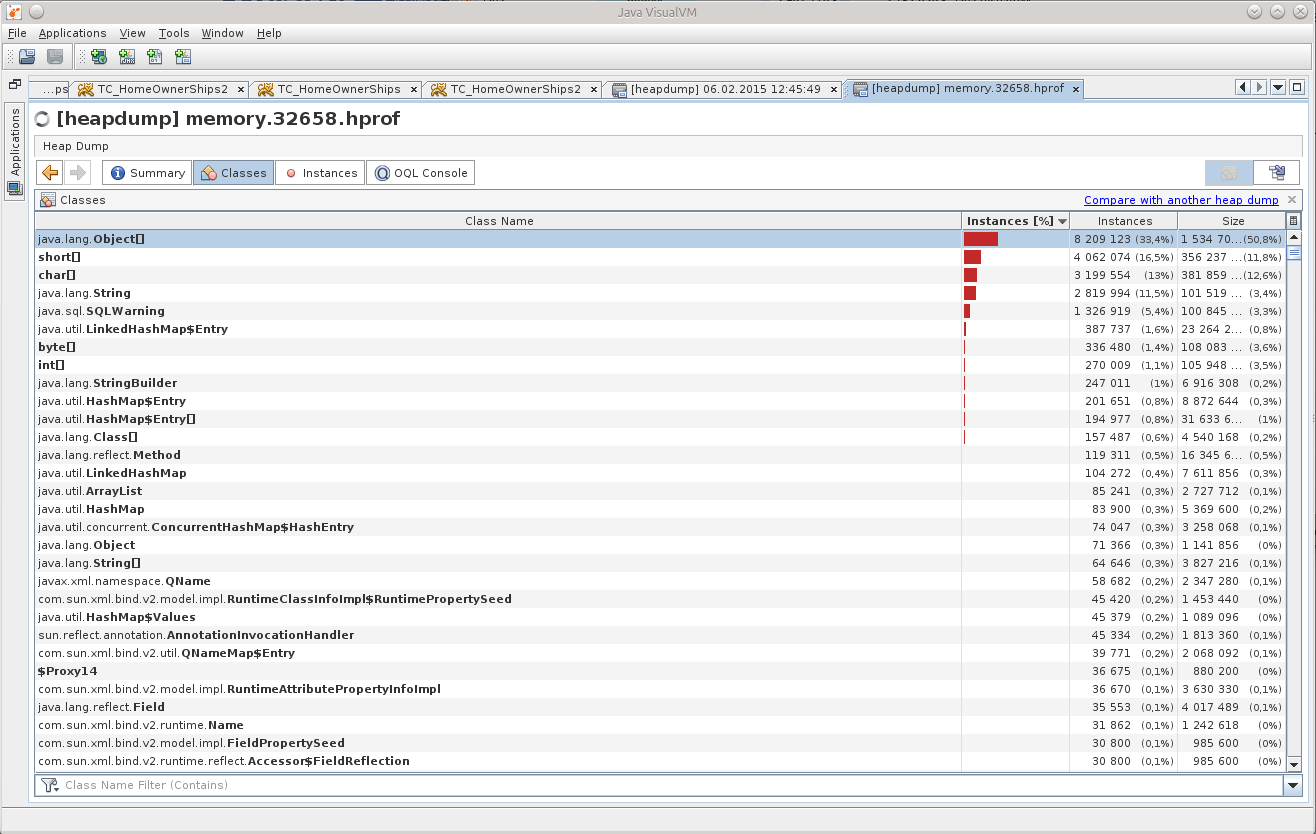Sort by the Instances column header
Screen dimensions: 1316x834
coord(1124,221)
